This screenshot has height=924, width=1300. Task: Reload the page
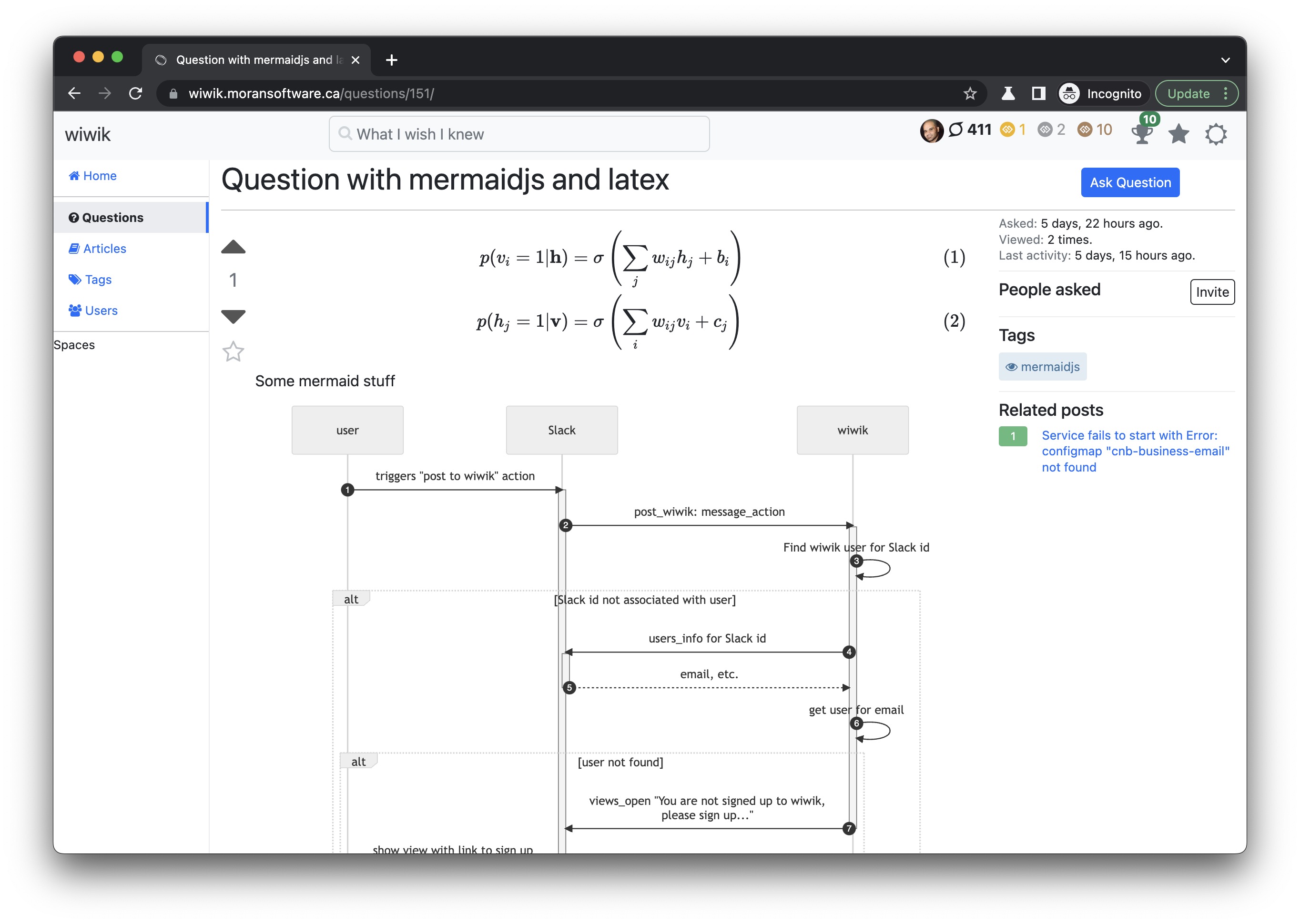(135, 93)
